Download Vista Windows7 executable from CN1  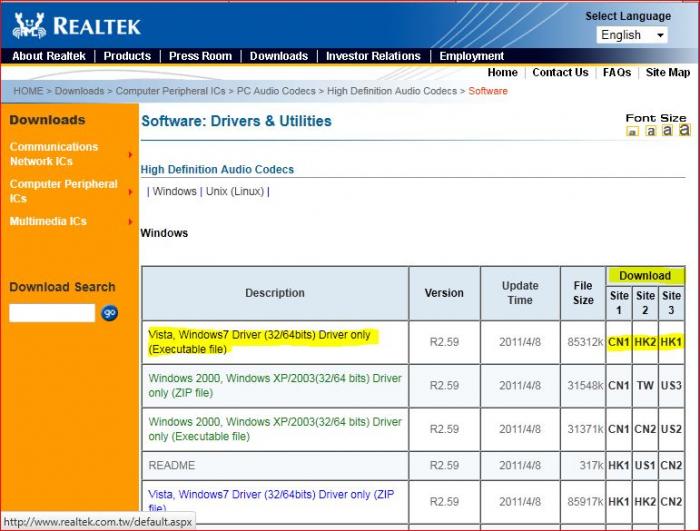click(x=619, y=342)
